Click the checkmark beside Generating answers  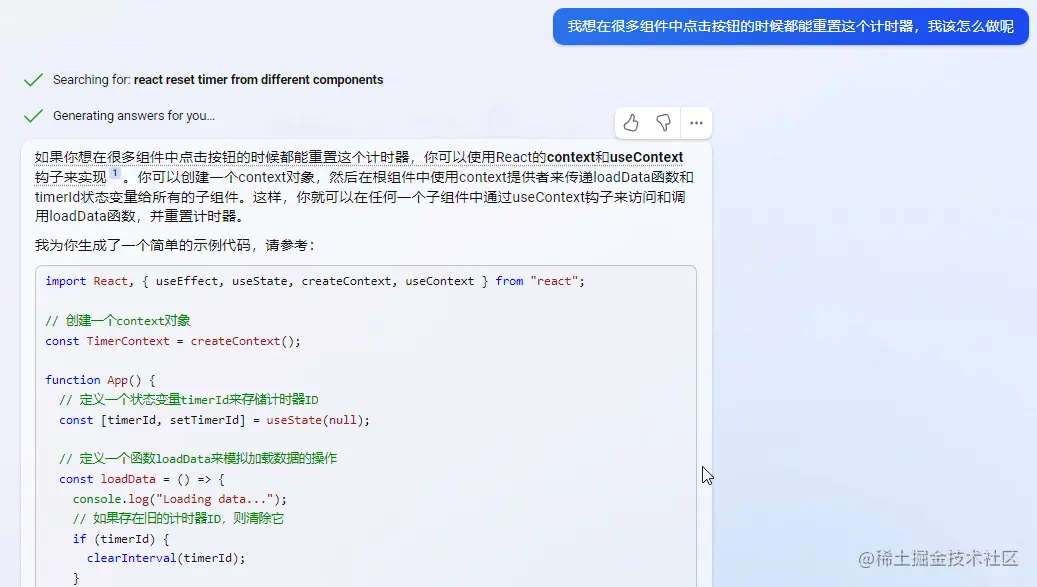(x=33, y=116)
